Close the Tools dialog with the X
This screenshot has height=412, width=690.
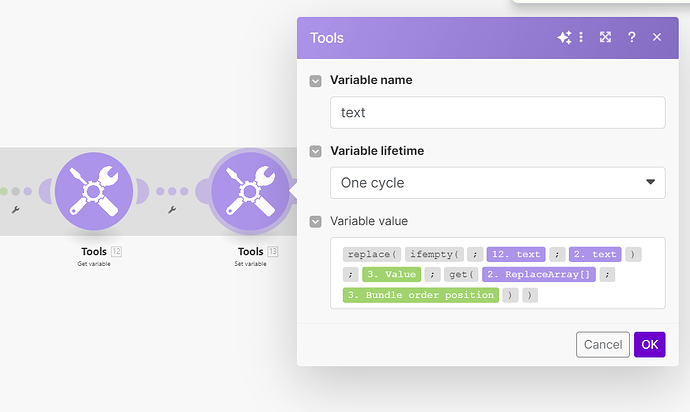[657, 38]
